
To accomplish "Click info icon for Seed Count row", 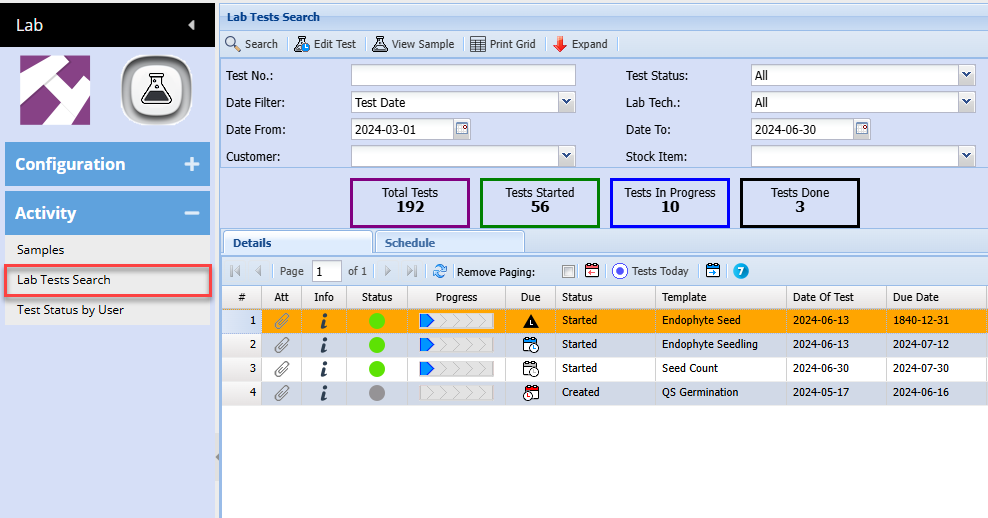I will (324, 368).
